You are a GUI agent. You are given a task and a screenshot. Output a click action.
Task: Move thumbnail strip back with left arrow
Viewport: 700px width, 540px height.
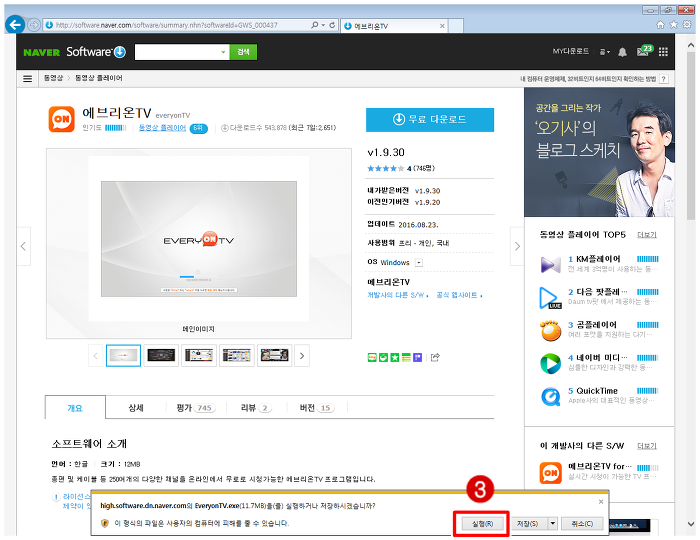[x=96, y=356]
